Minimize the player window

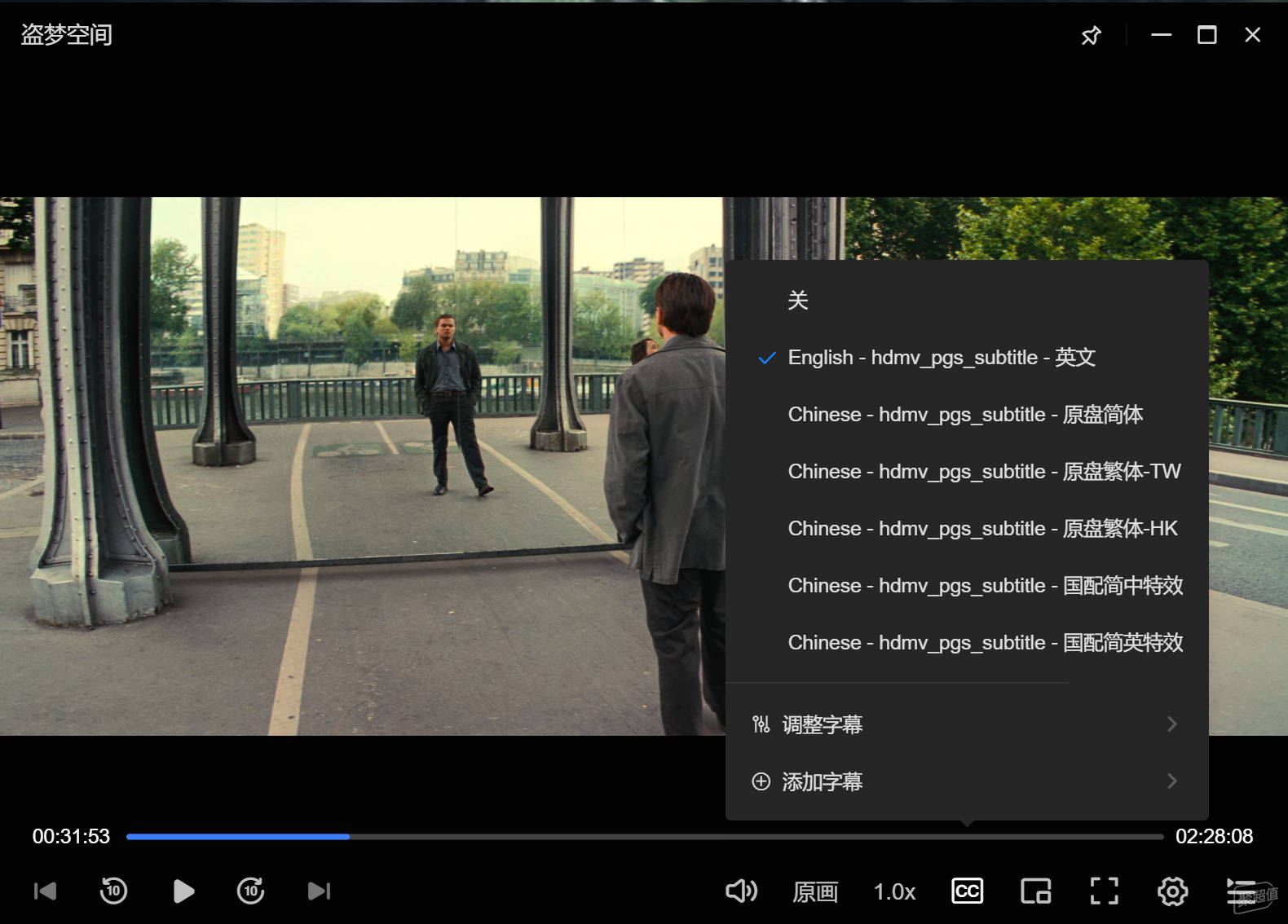click(x=1162, y=35)
